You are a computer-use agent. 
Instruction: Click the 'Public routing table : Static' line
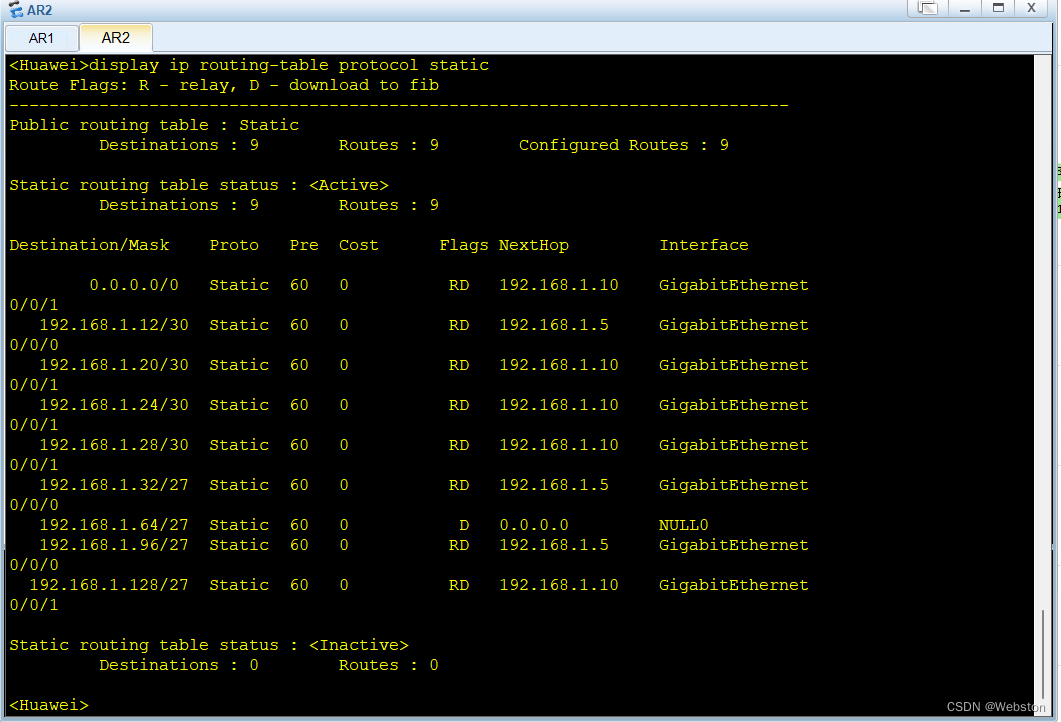(x=154, y=125)
